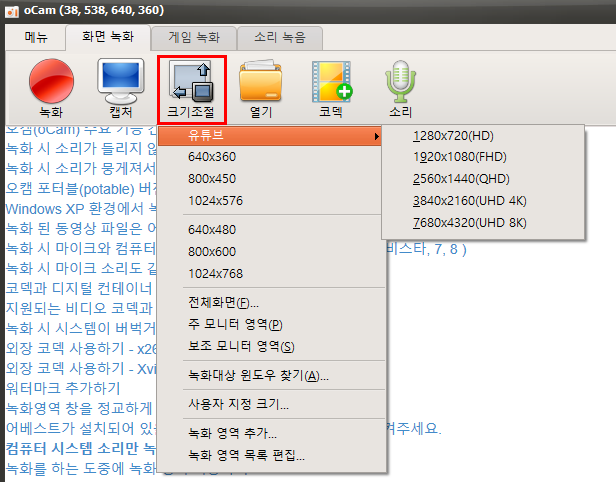
Task: Open the 열기 folder icon
Action: click(x=261, y=88)
